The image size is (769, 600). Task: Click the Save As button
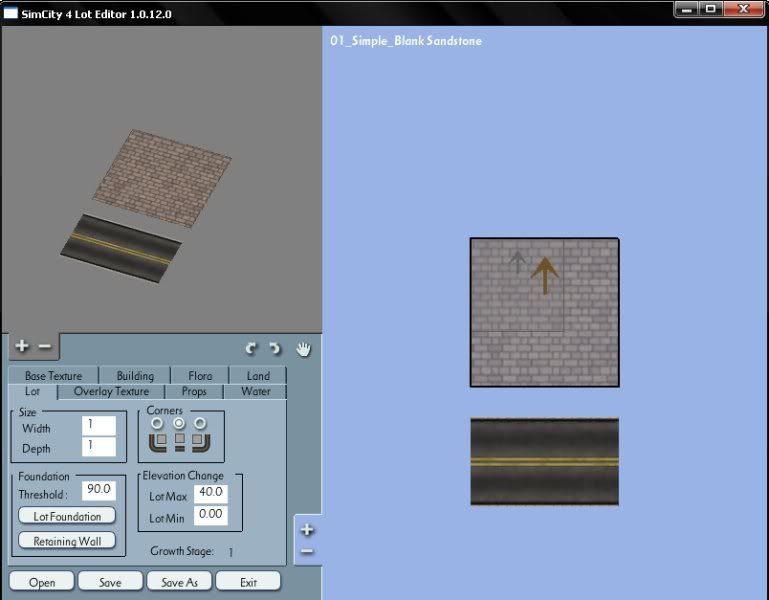tap(179, 582)
